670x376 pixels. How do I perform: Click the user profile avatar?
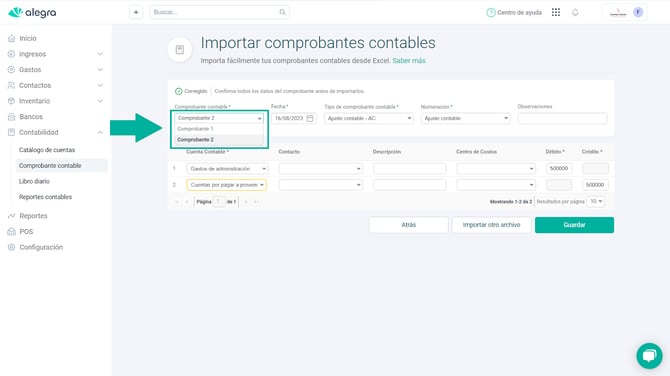coord(638,12)
